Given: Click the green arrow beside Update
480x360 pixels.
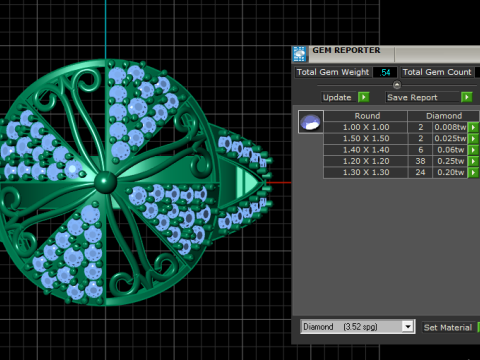Looking at the screenshot, I should pos(363,97).
